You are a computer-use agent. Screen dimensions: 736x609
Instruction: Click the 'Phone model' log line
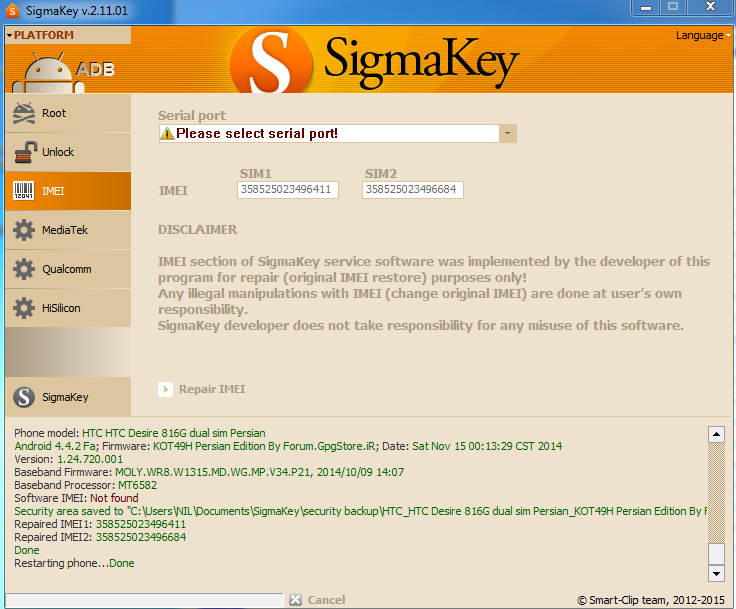tap(140, 433)
